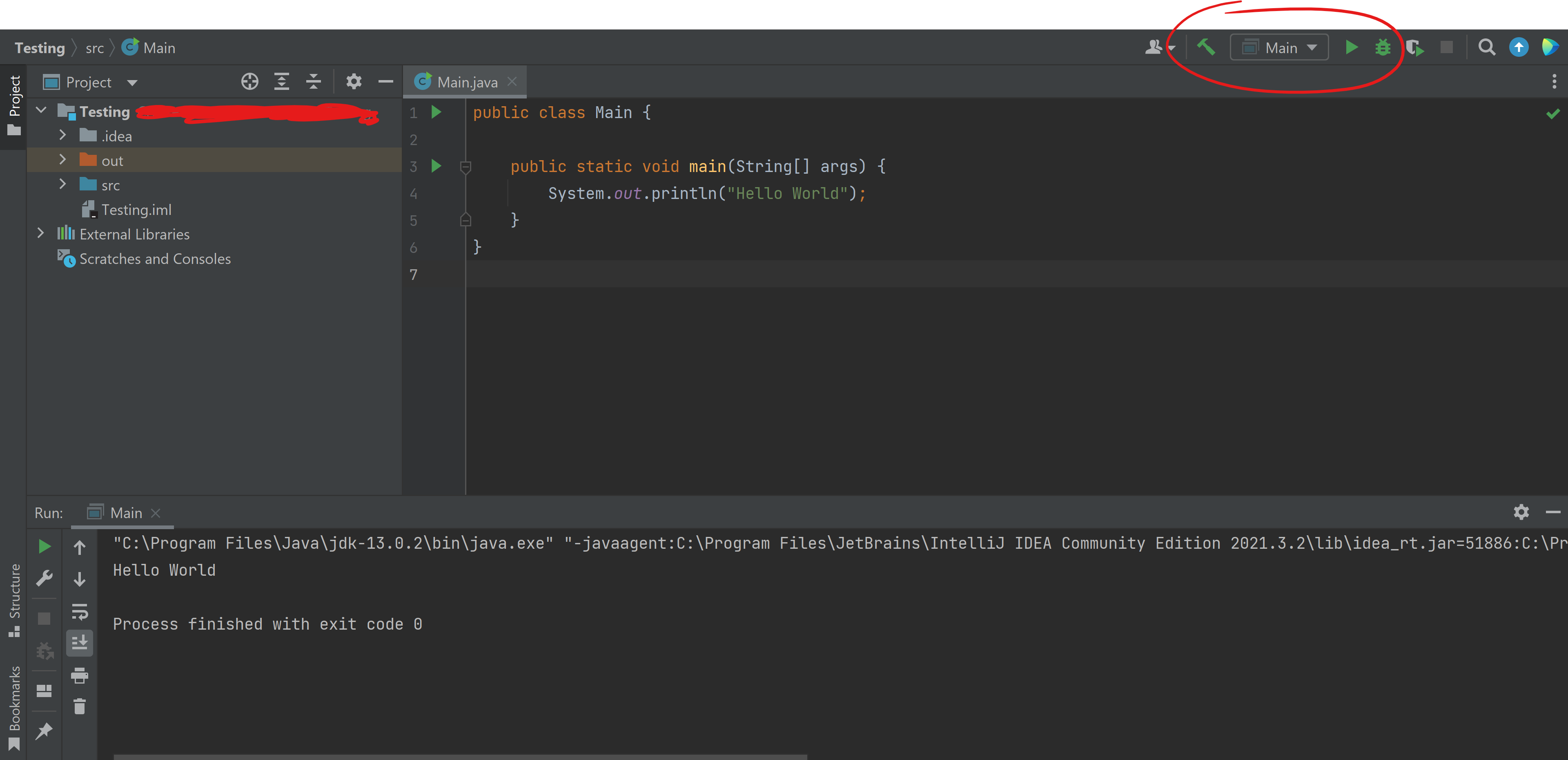Click the blue IDE update arrow icon
This screenshot has height=760, width=1568.
(x=1519, y=47)
